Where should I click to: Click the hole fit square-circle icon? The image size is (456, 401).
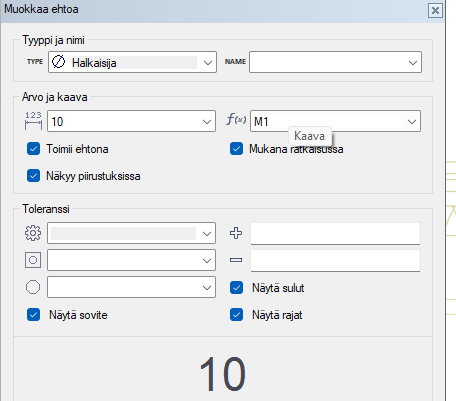(x=33, y=260)
